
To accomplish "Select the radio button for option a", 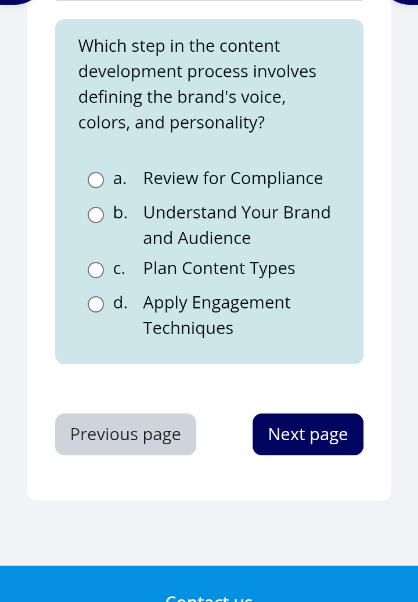I will coord(96,180).
